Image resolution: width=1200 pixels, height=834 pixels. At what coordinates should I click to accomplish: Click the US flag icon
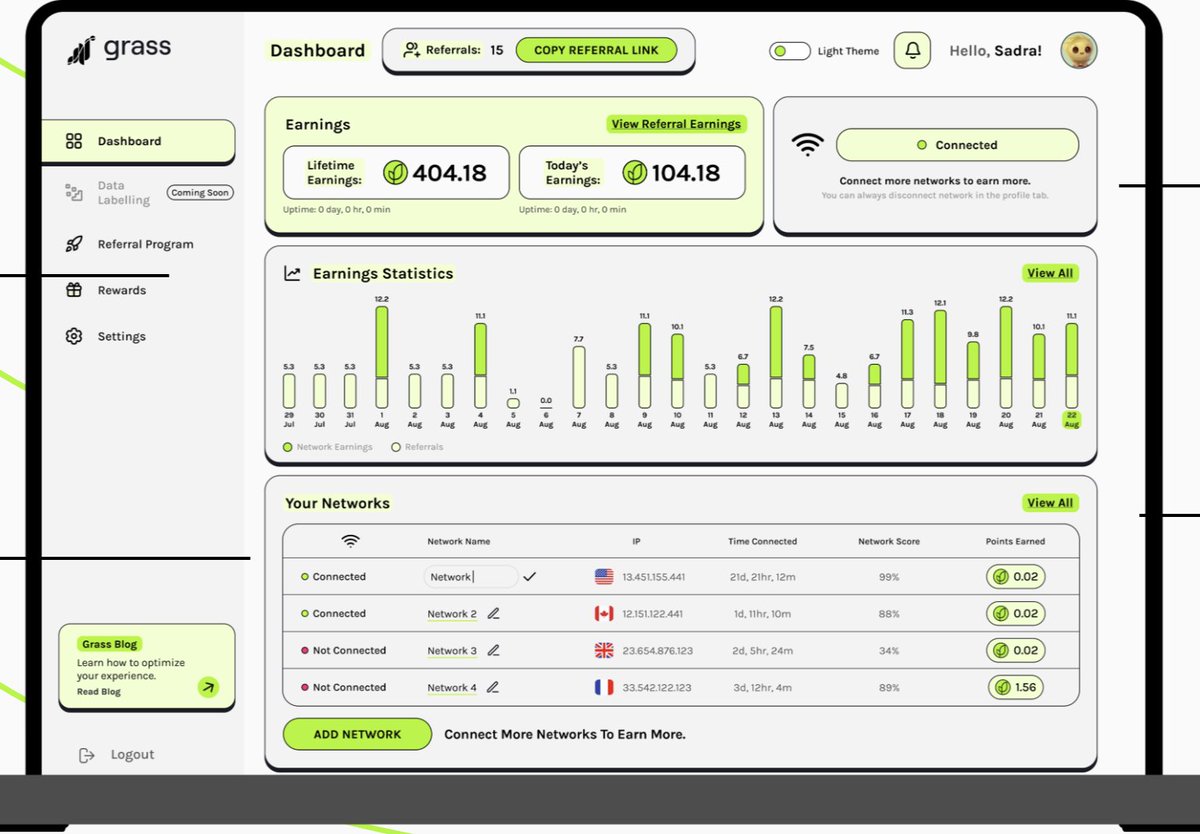tap(604, 577)
